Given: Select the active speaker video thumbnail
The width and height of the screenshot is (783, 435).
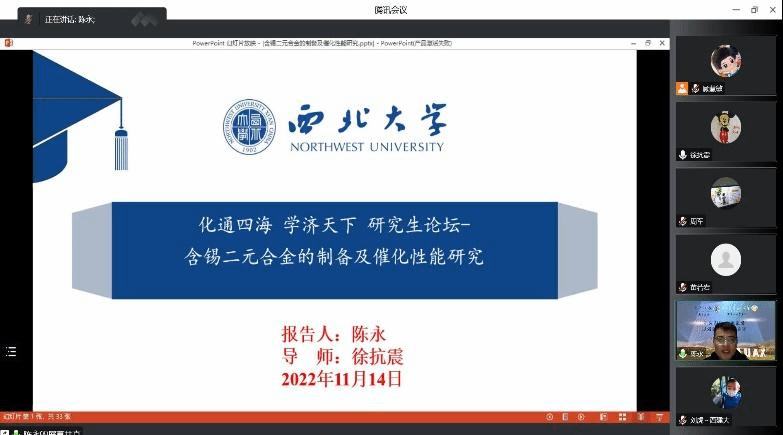Looking at the screenshot, I should [x=726, y=330].
